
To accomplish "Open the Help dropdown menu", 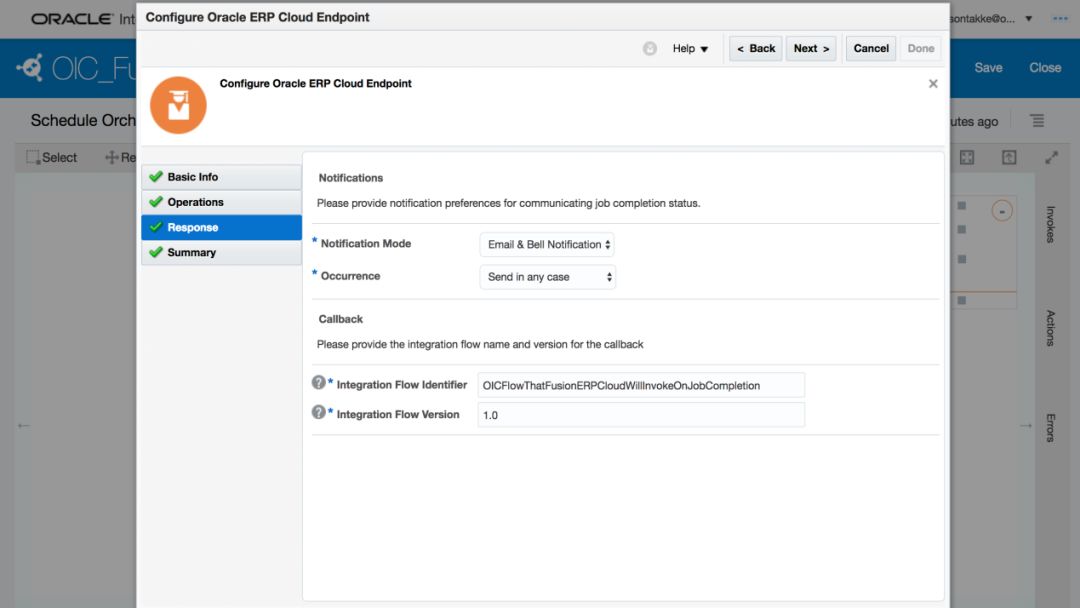I will click(x=690, y=48).
